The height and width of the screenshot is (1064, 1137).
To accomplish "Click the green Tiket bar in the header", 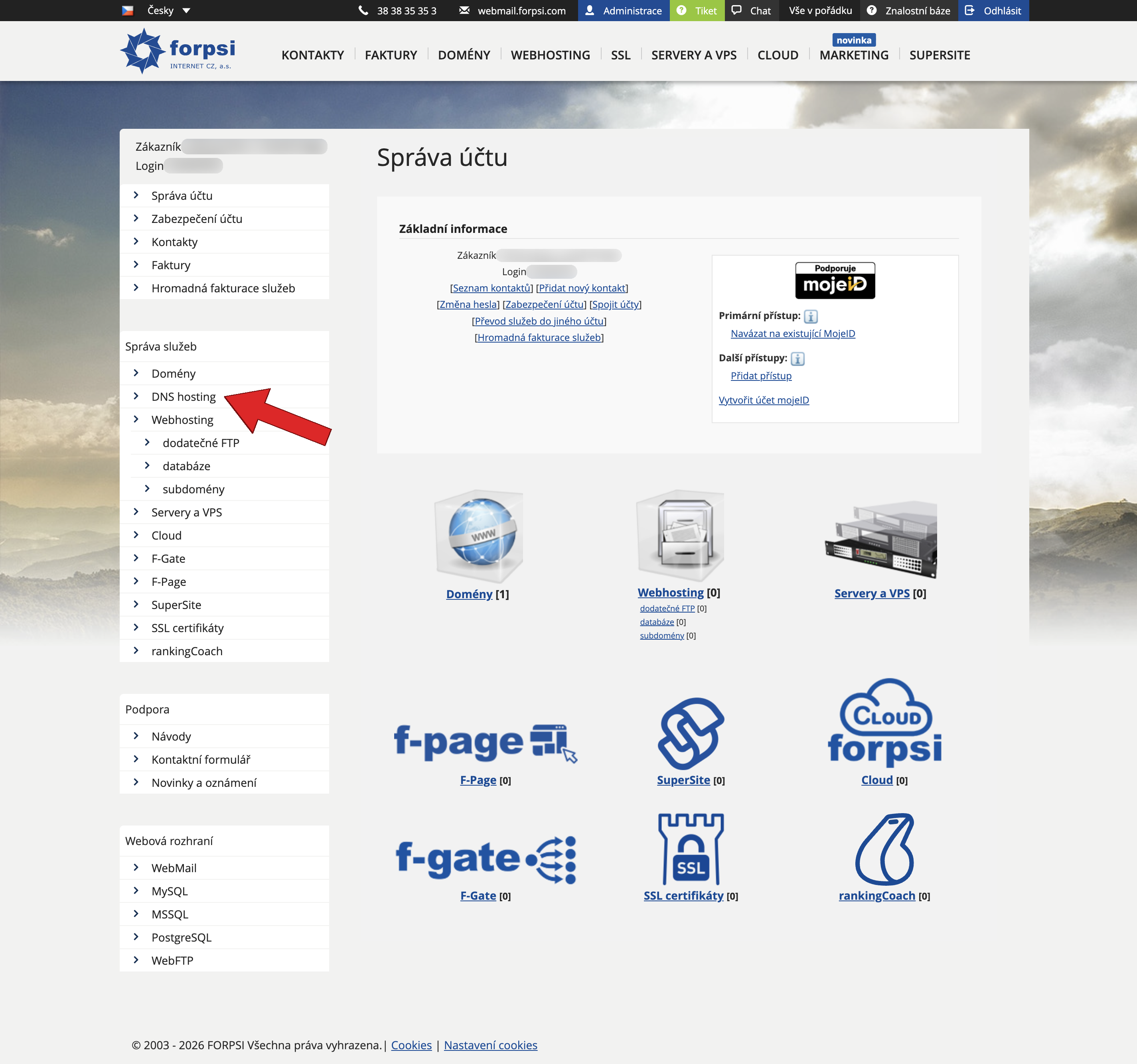I will 697,10.
